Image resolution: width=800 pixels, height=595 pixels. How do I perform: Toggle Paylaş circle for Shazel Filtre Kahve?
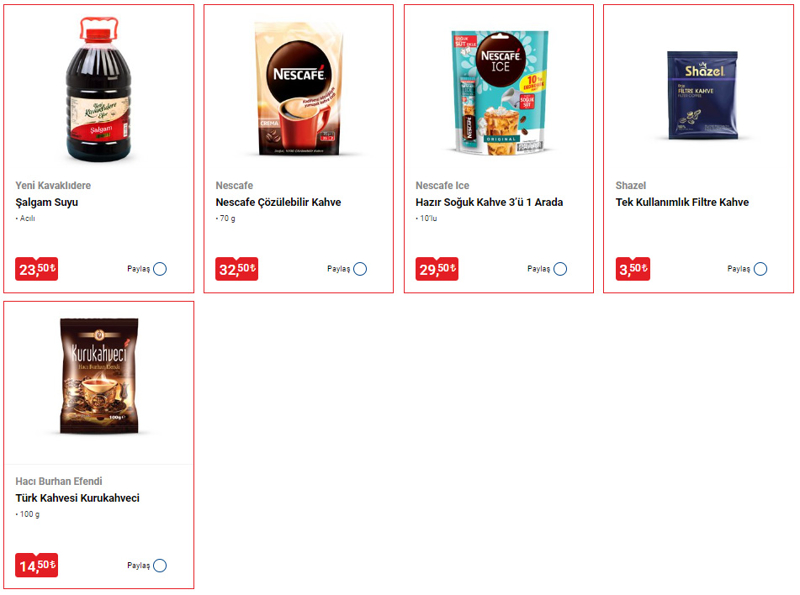760,269
